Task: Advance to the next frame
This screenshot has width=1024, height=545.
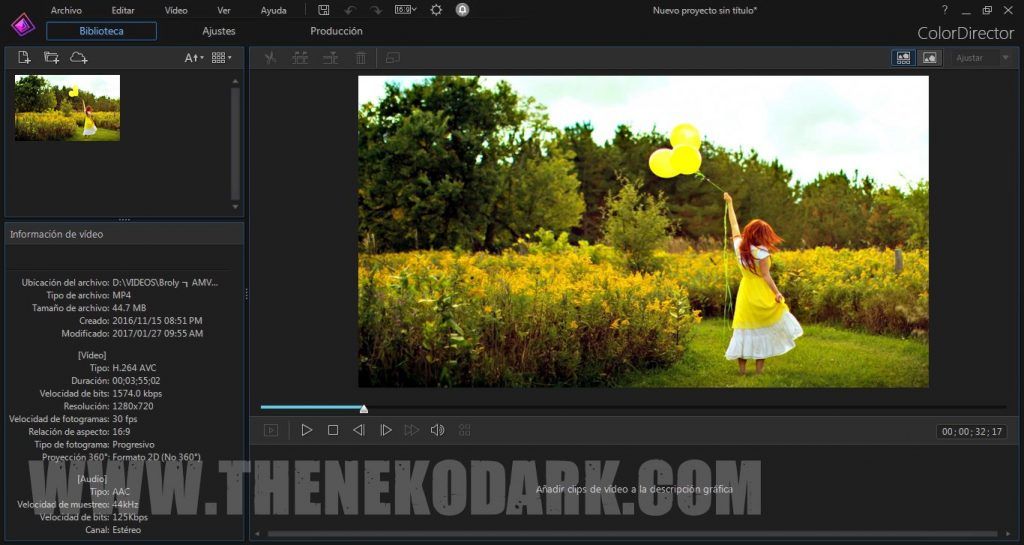Action: pyautogui.click(x=385, y=430)
